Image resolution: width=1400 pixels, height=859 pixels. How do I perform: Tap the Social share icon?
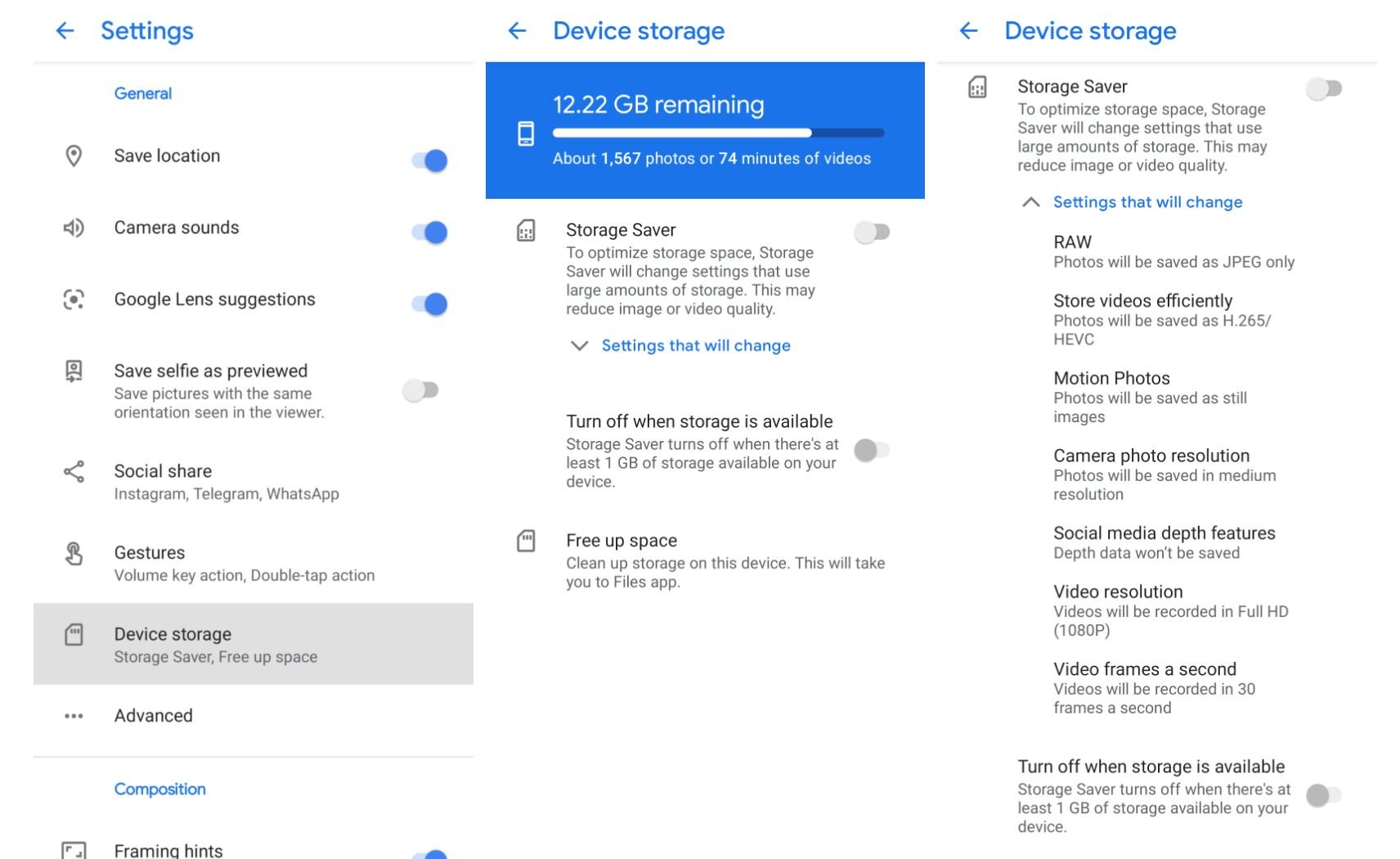(x=74, y=471)
